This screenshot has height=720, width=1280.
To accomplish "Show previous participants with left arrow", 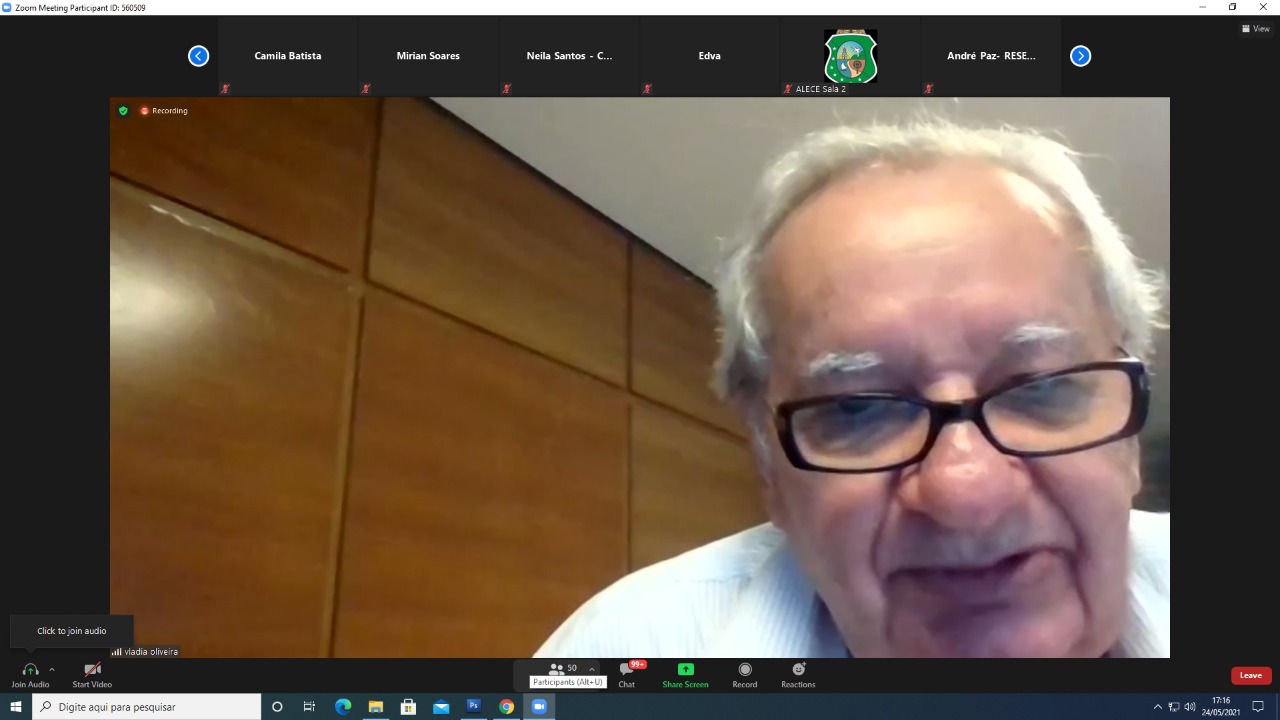I will (x=198, y=56).
